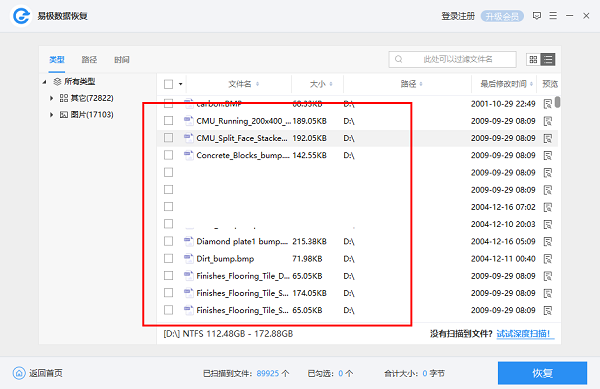Switch to the 类型 tab

[x=57, y=60]
